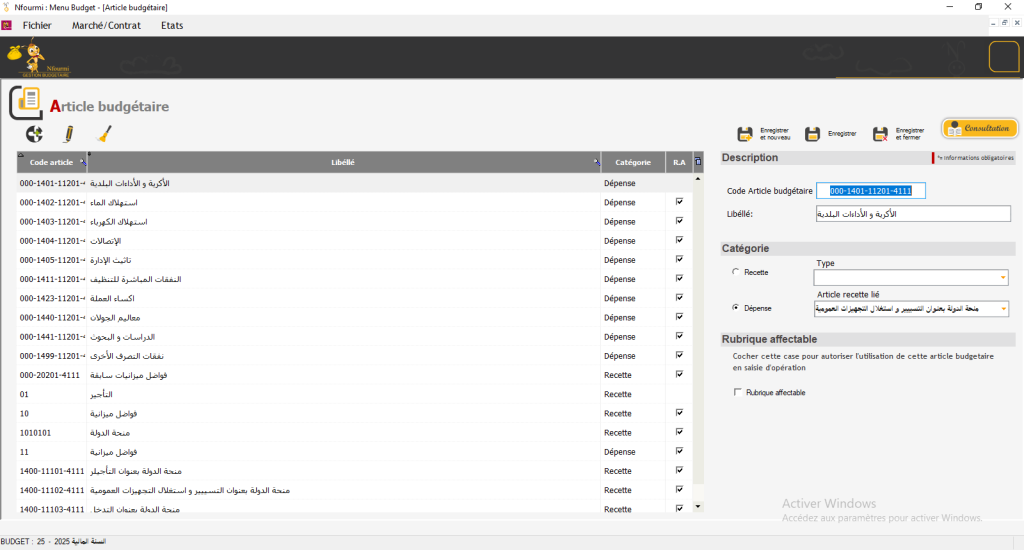This screenshot has width=1024, height=550.
Task: Click the search icon in Libellé column header
Action: pos(596,162)
